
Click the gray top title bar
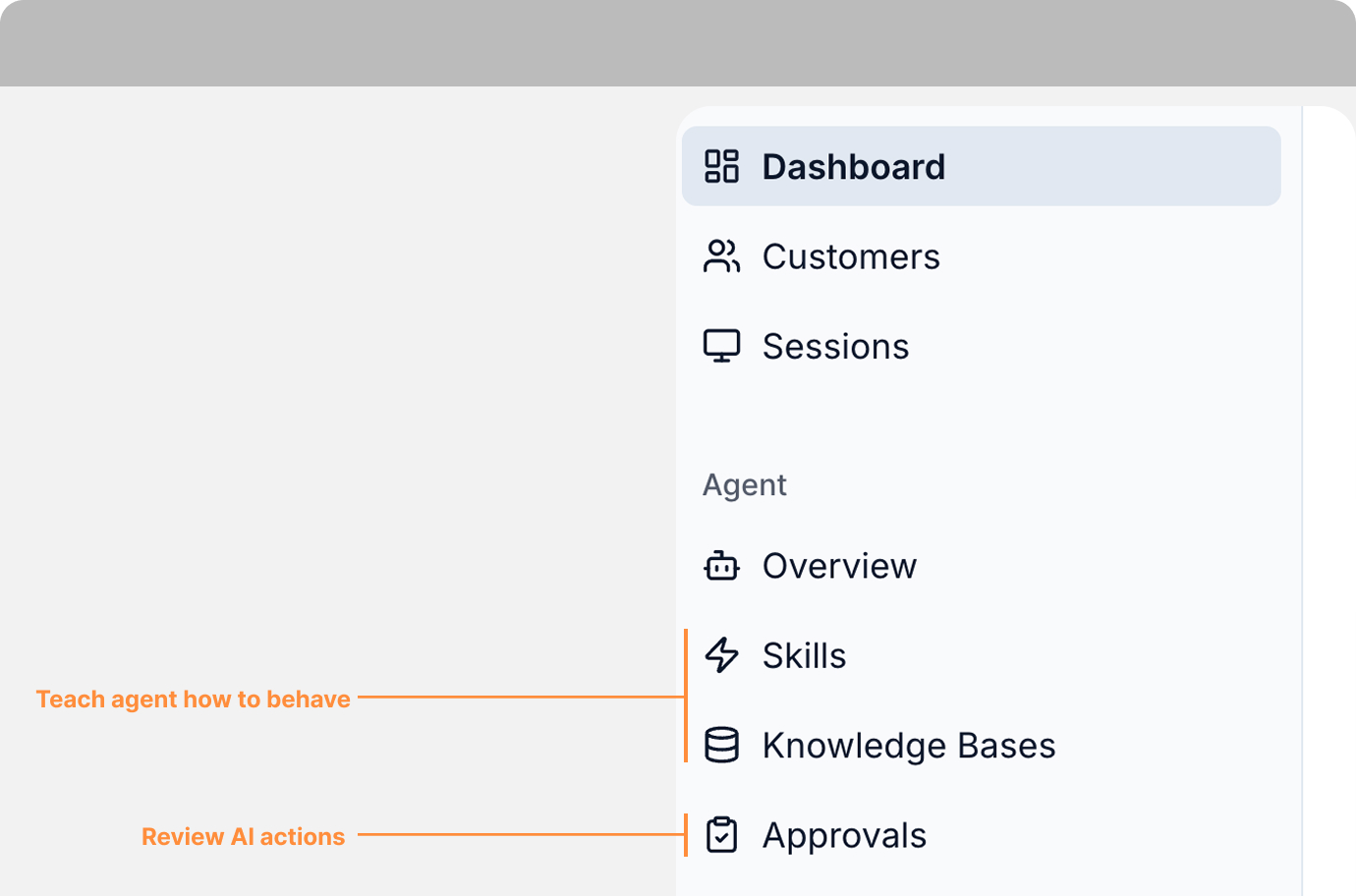click(678, 43)
